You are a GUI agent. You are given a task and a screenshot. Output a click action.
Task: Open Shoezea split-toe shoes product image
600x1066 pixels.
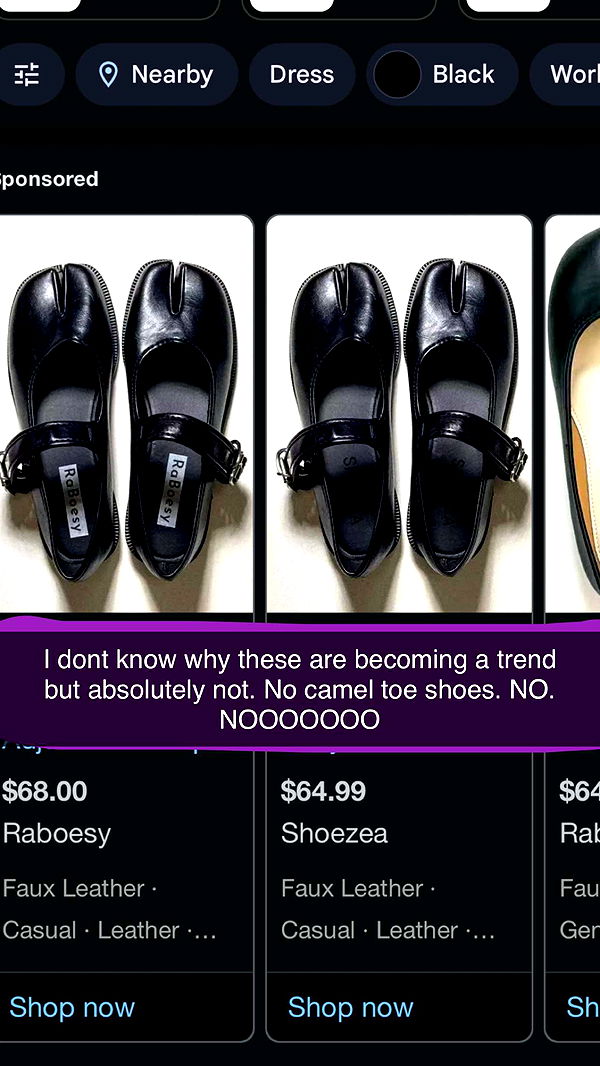pos(399,414)
